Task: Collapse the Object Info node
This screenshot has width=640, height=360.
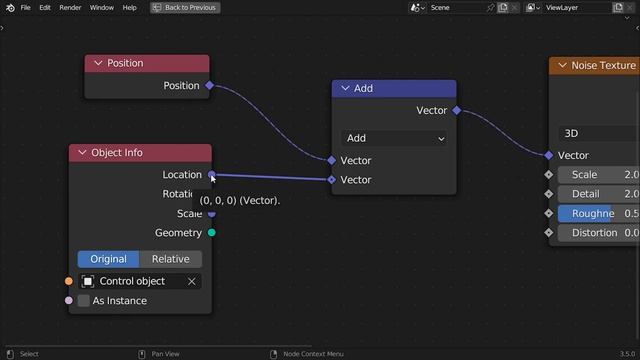Action: pyautogui.click(x=82, y=153)
